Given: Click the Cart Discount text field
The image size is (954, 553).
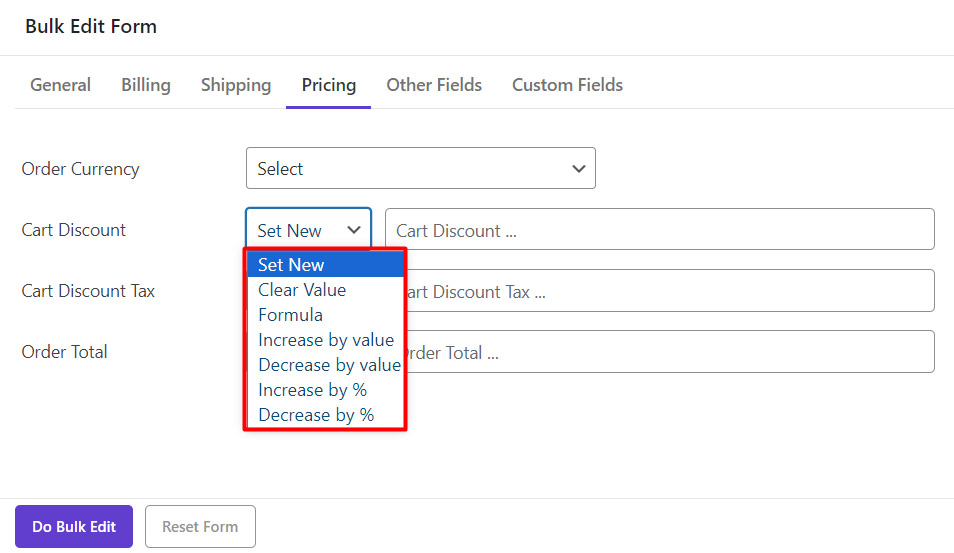Looking at the screenshot, I should coord(660,230).
